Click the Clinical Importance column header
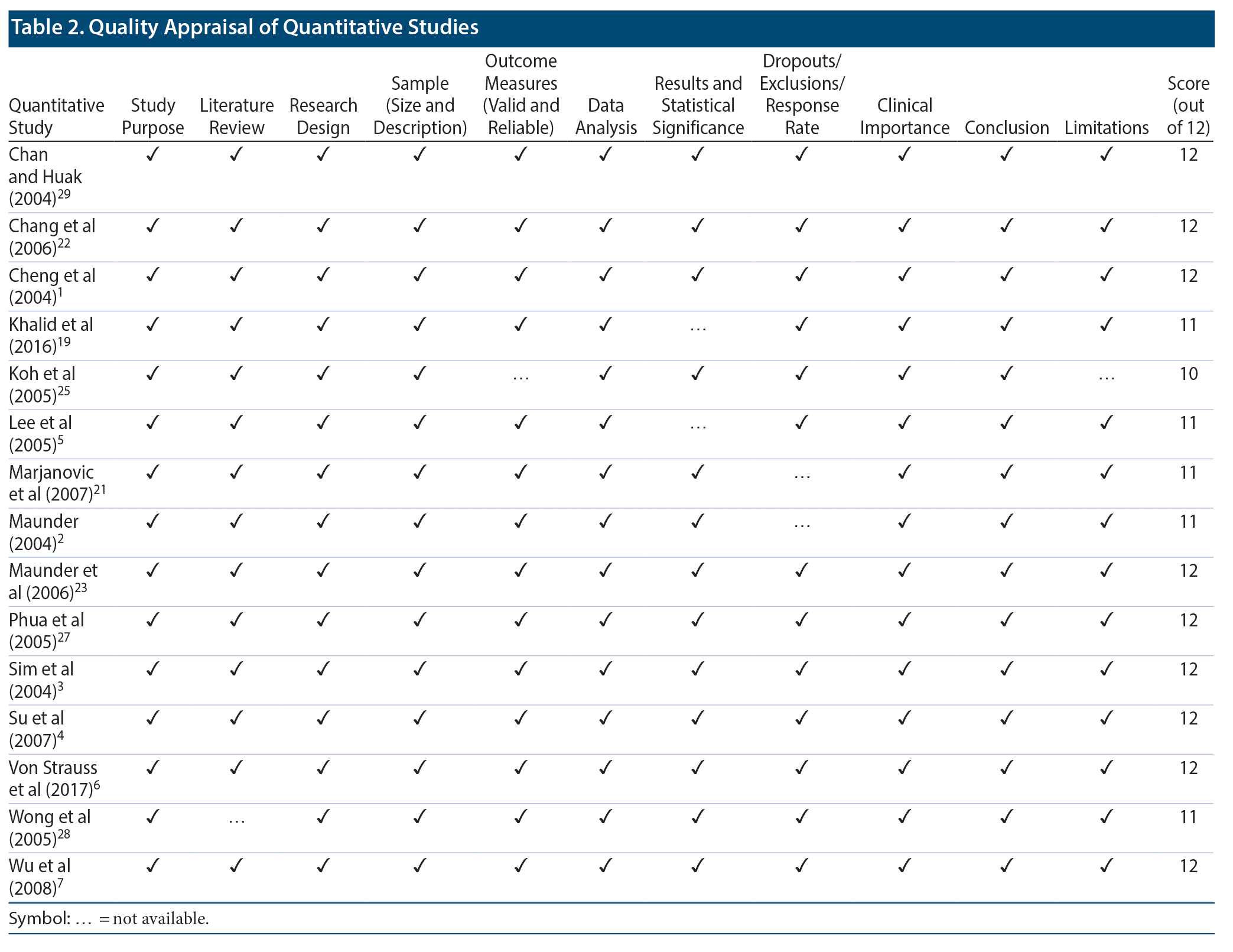Viewport: 1233px width, 952px height. point(904,116)
